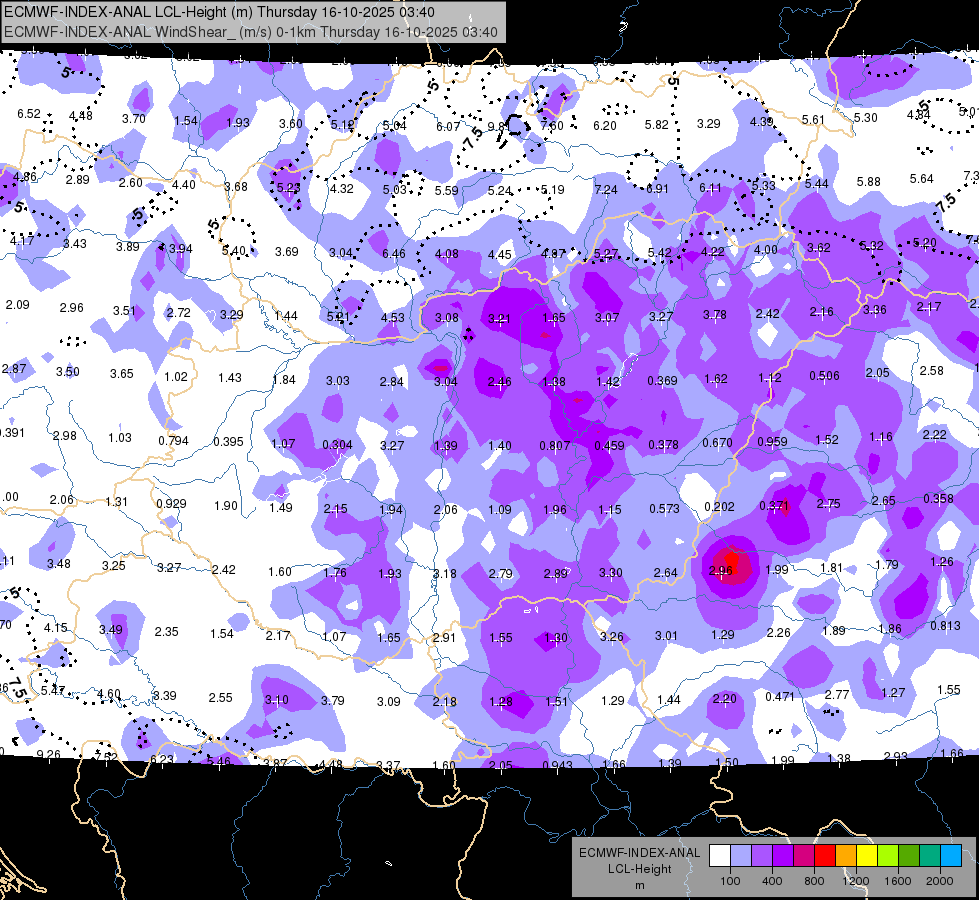Viewport: 979px width, 900px height.
Task: Click the medium purple legend swatch before 400
Action: tap(762, 856)
